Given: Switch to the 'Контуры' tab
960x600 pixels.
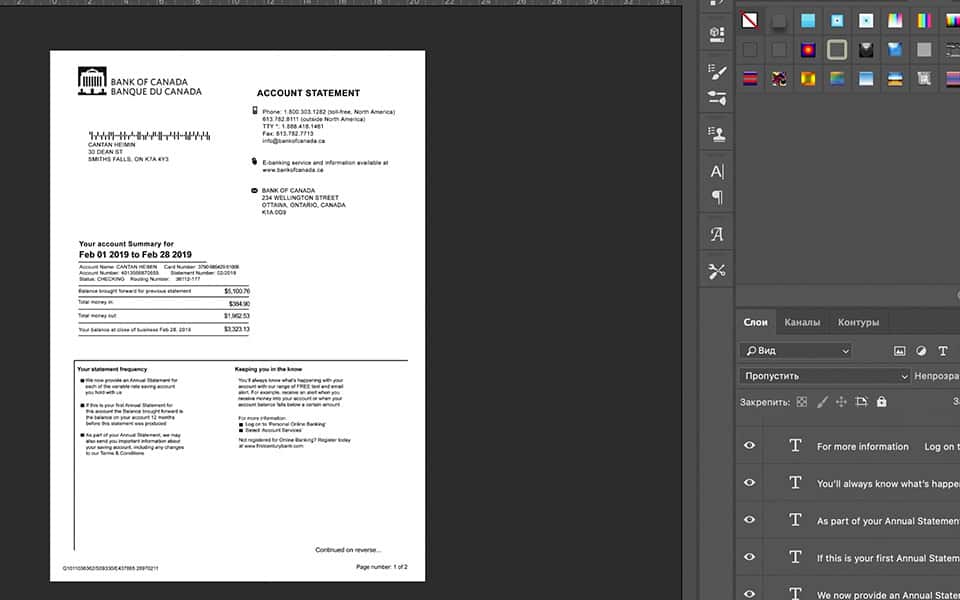Looking at the screenshot, I should (x=858, y=322).
